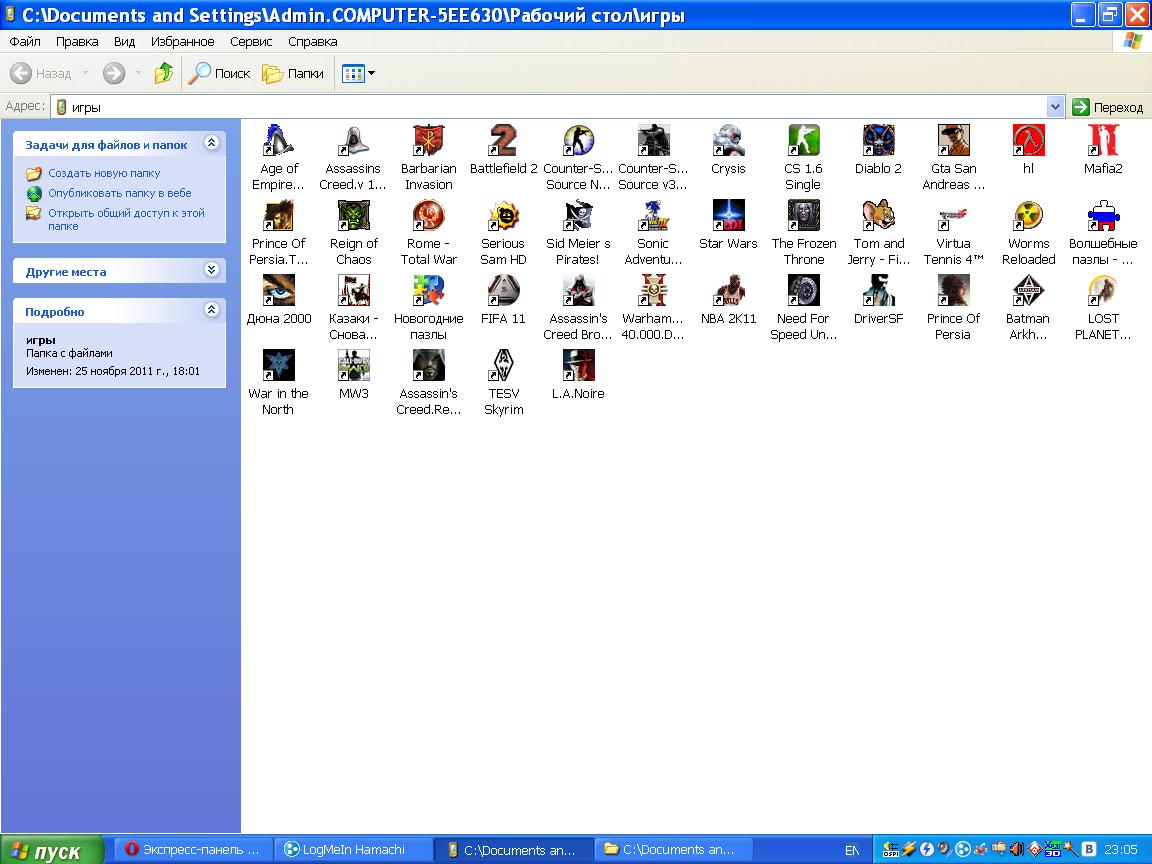Image resolution: width=1152 pixels, height=864 pixels.
Task: Select the DriverSF icon
Action: click(878, 290)
